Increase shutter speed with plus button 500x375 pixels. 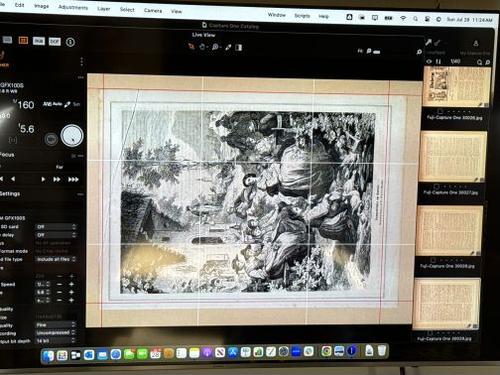71,284
